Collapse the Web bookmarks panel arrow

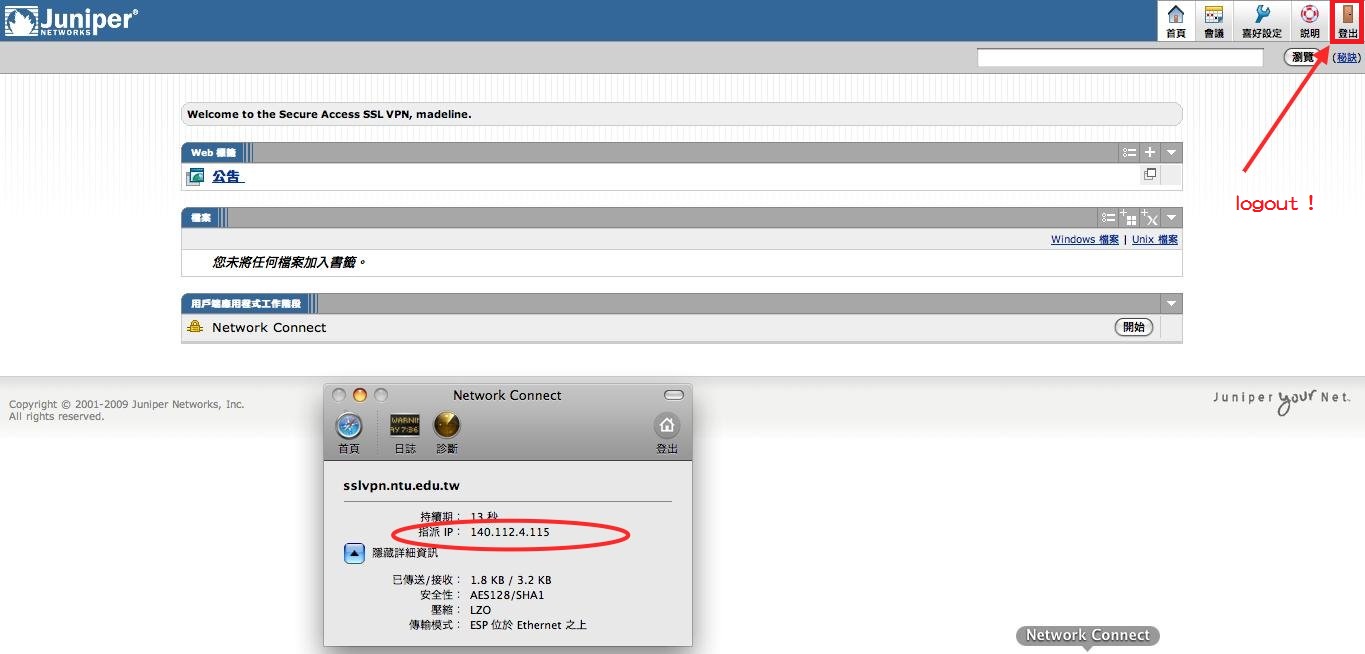pyautogui.click(x=1172, y=153)
